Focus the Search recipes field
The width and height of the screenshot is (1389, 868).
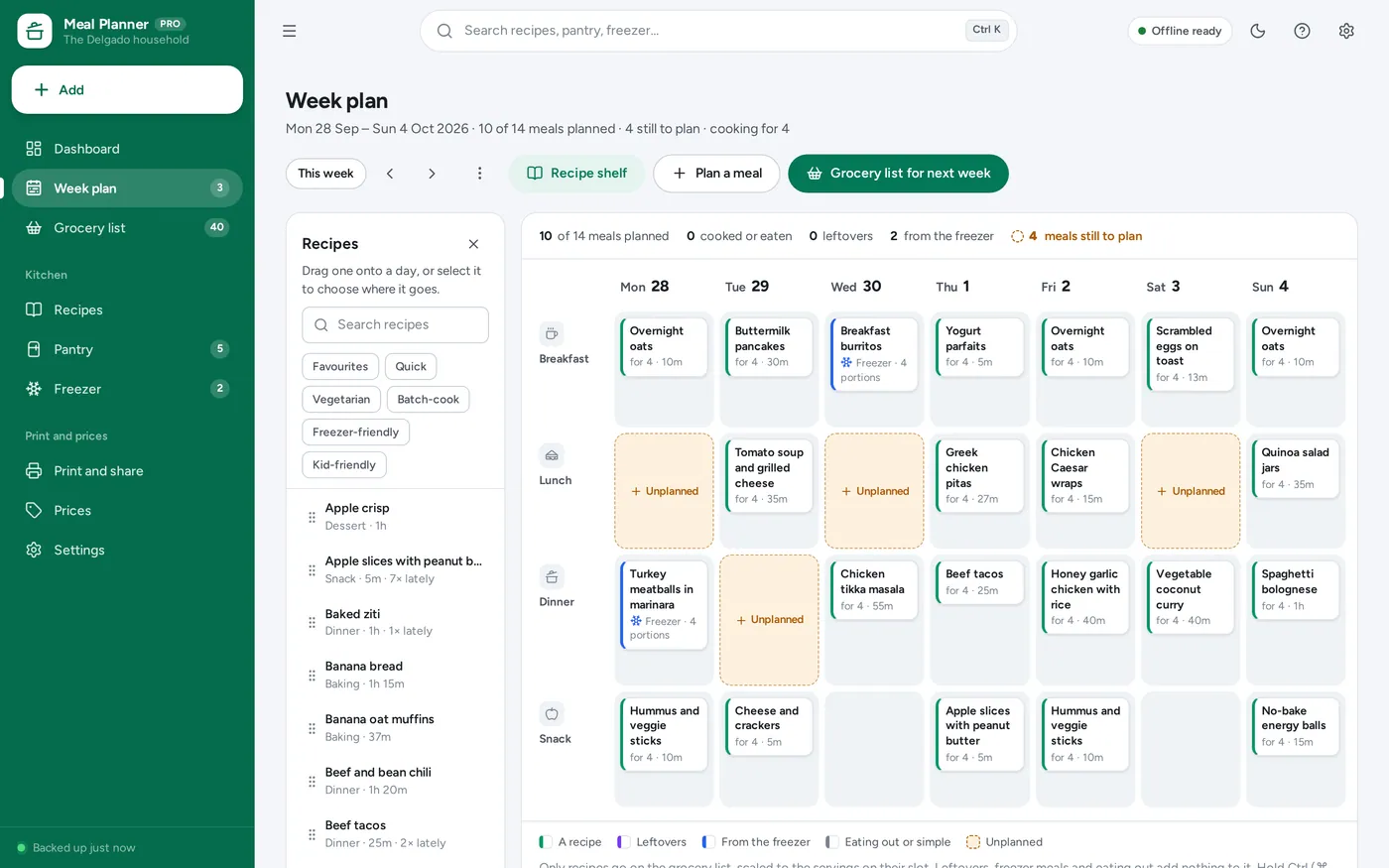click(x=395, y=324)
